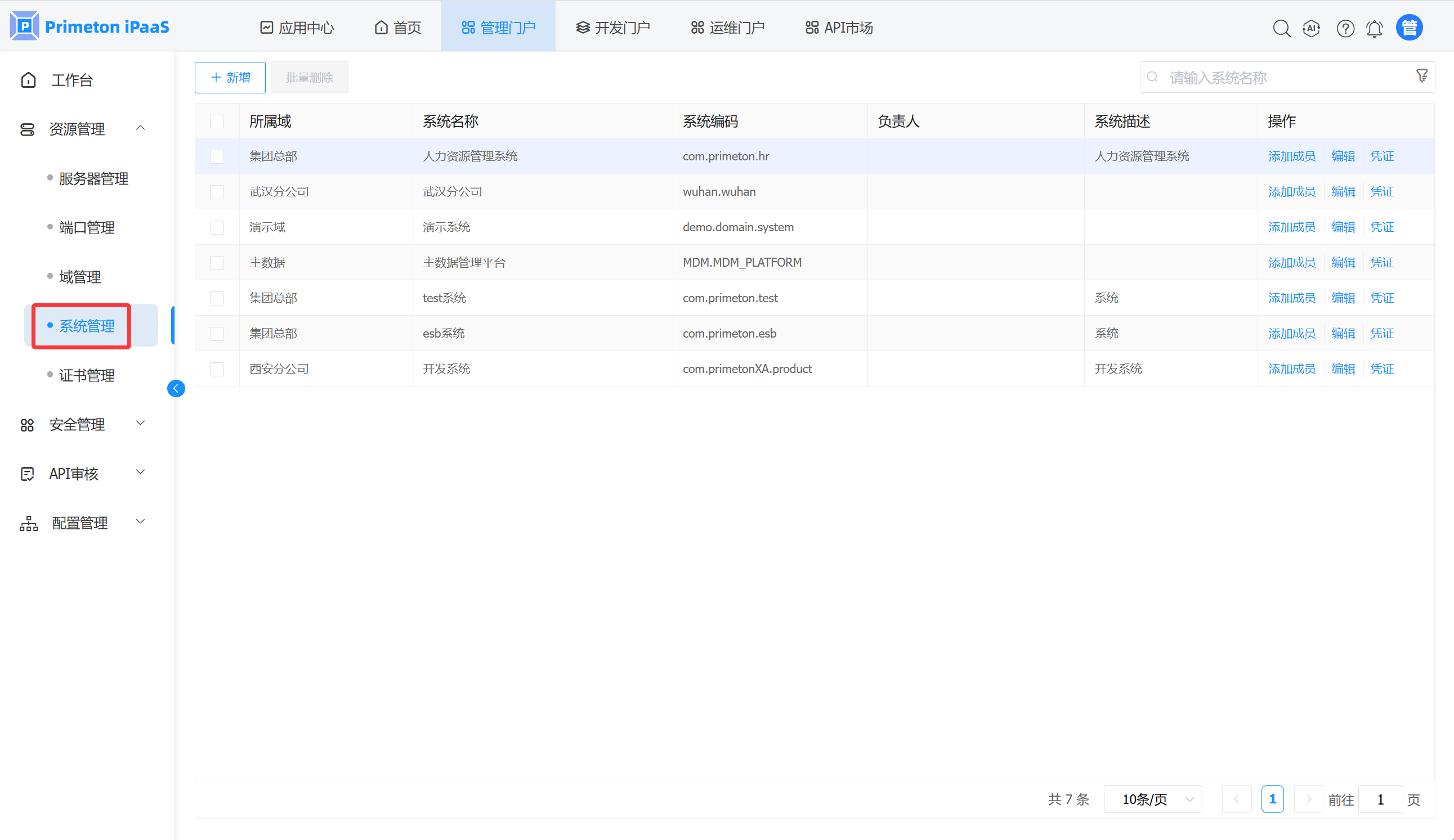Click the 新增 button
Image resolution: width=1454 pixels, height=840 pixels.
point(230,77)
